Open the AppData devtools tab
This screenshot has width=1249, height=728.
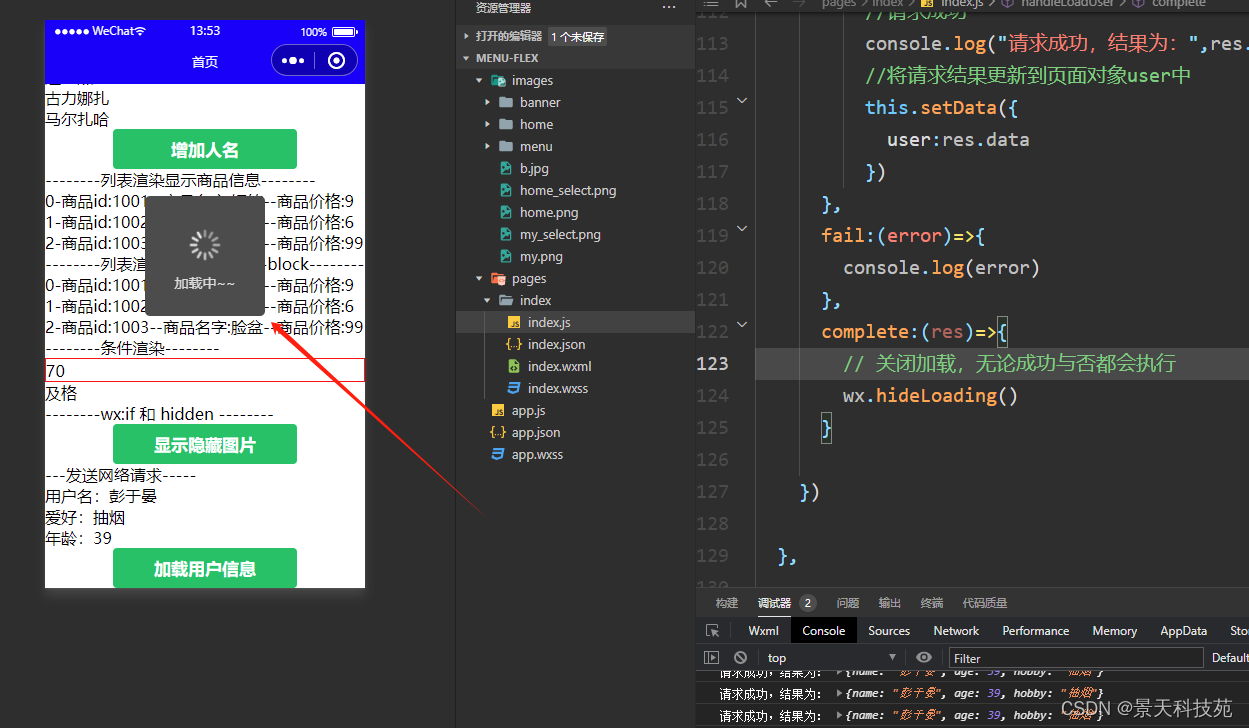(1184, 631)
